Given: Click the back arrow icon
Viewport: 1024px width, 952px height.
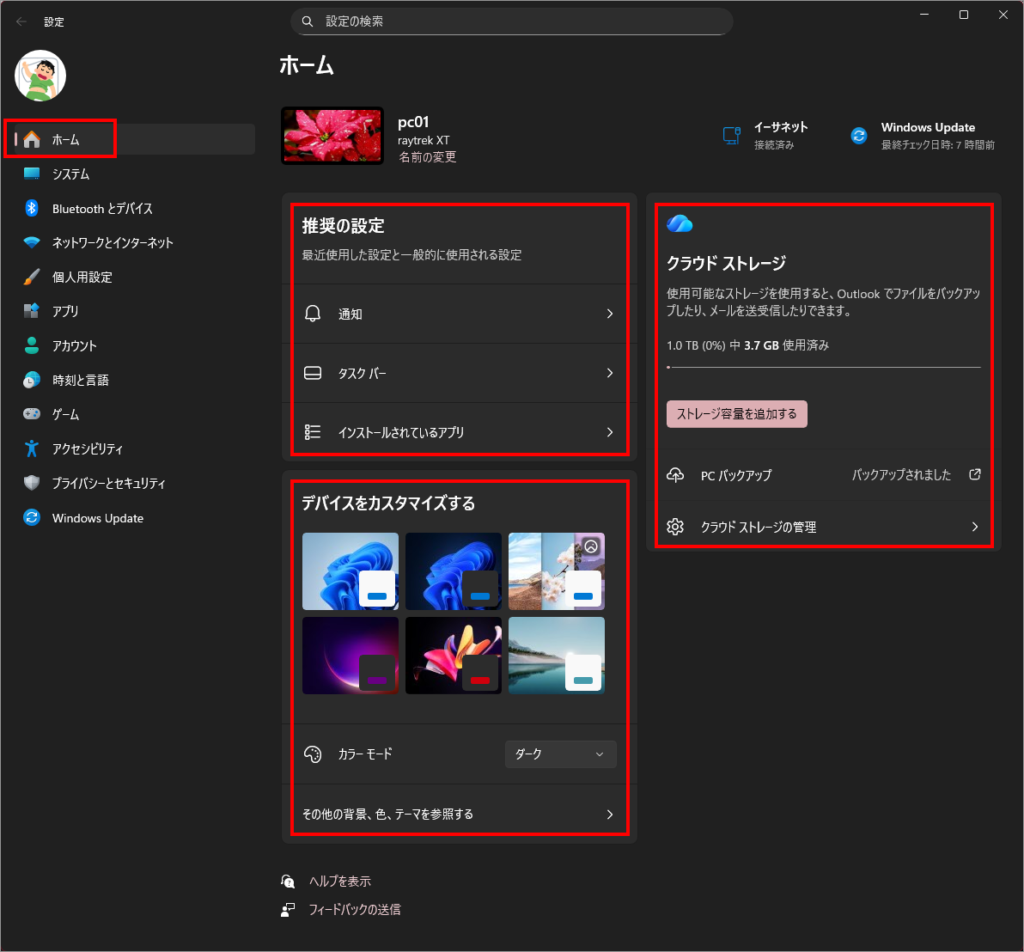Looking at the screenshot, I should [x=21, y=21].
